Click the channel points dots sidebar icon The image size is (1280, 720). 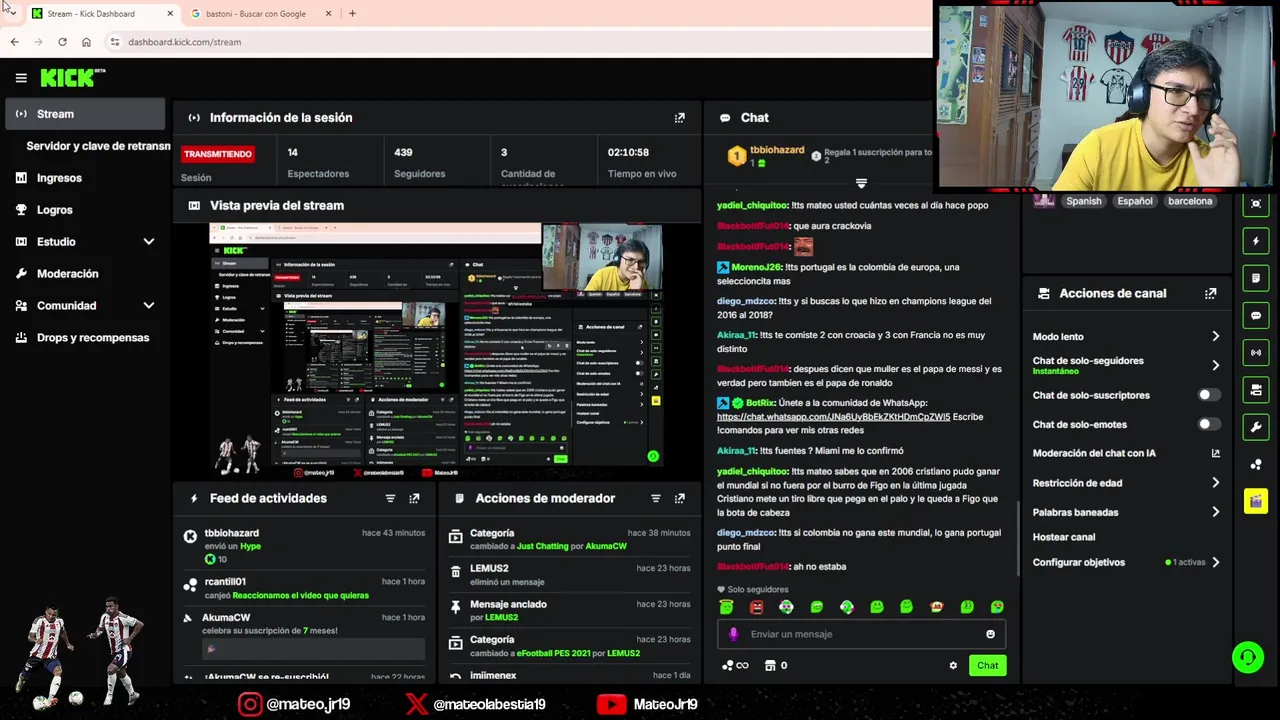(x=1256, y=464)
